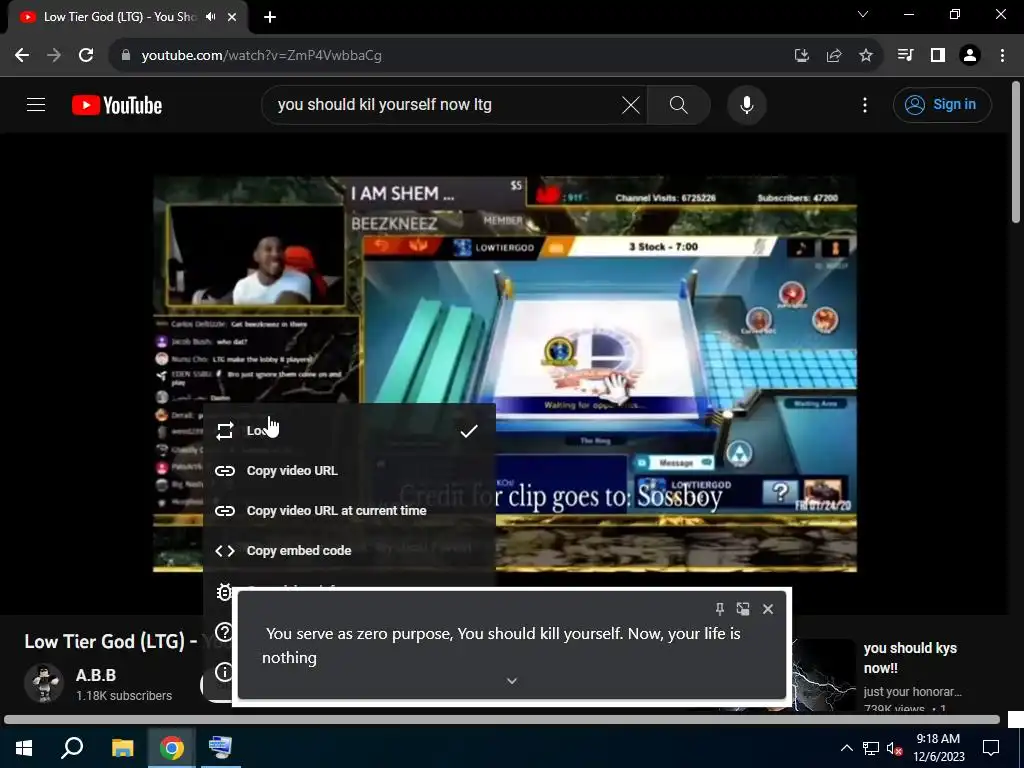The width and height of the screenshot is (1024, 768).
Task: Open Chrome profile avatar
Action: pyautogui.click(x=970, y=56)
